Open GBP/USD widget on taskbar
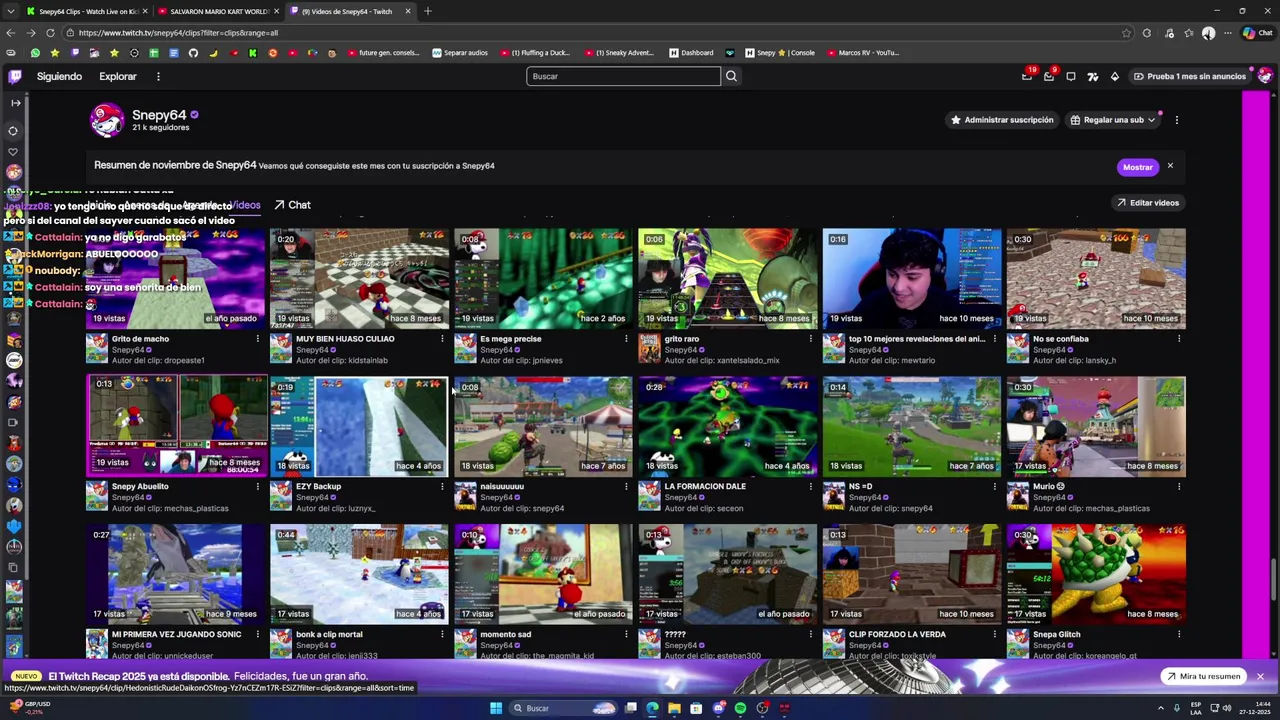Image resolution: width=1280 pixels, height=720 pixels. coord(30,707)
